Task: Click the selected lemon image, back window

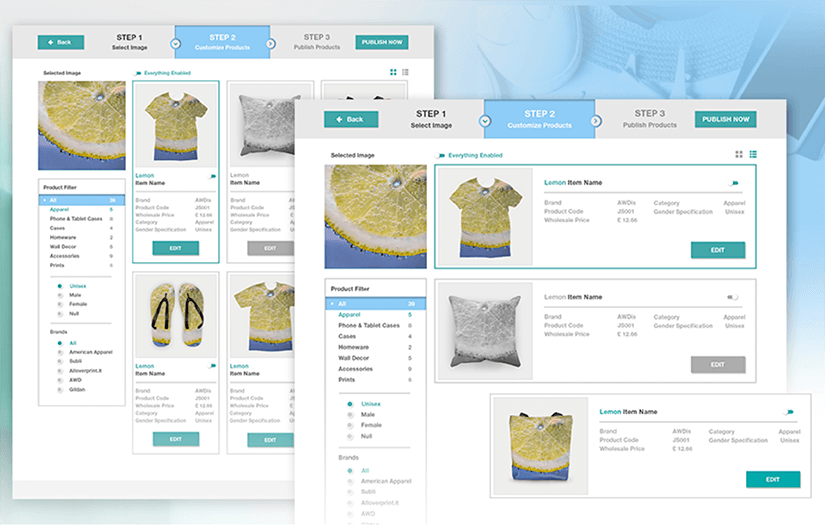Action: 82,125
